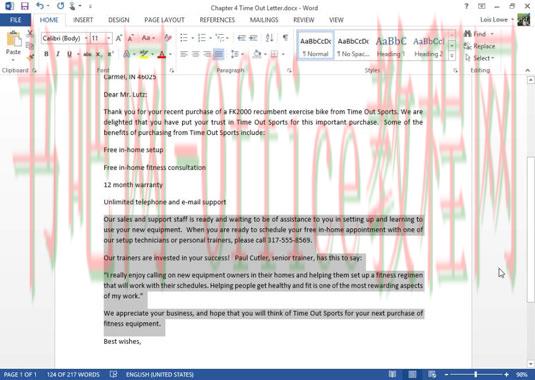Open the font name dropdown

(86, 38)
